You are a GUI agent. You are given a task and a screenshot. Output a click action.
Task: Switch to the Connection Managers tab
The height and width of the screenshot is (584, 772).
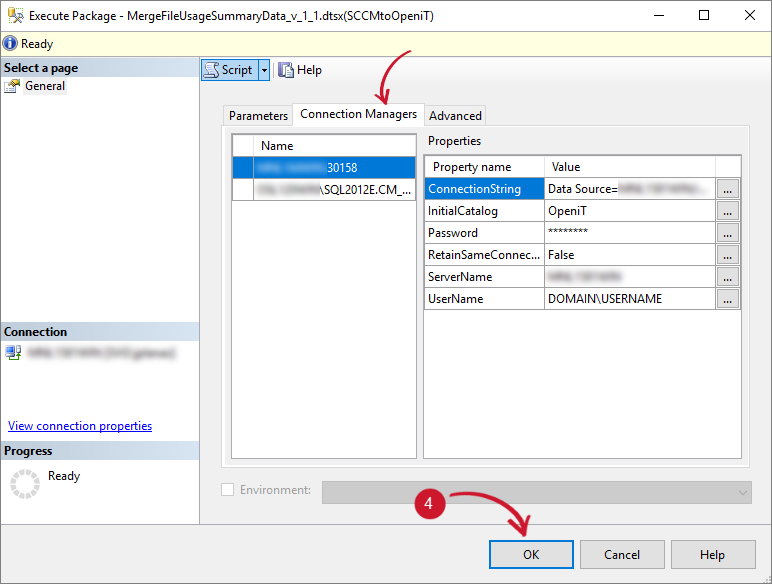pyautogui.click(x=358, y=114)
